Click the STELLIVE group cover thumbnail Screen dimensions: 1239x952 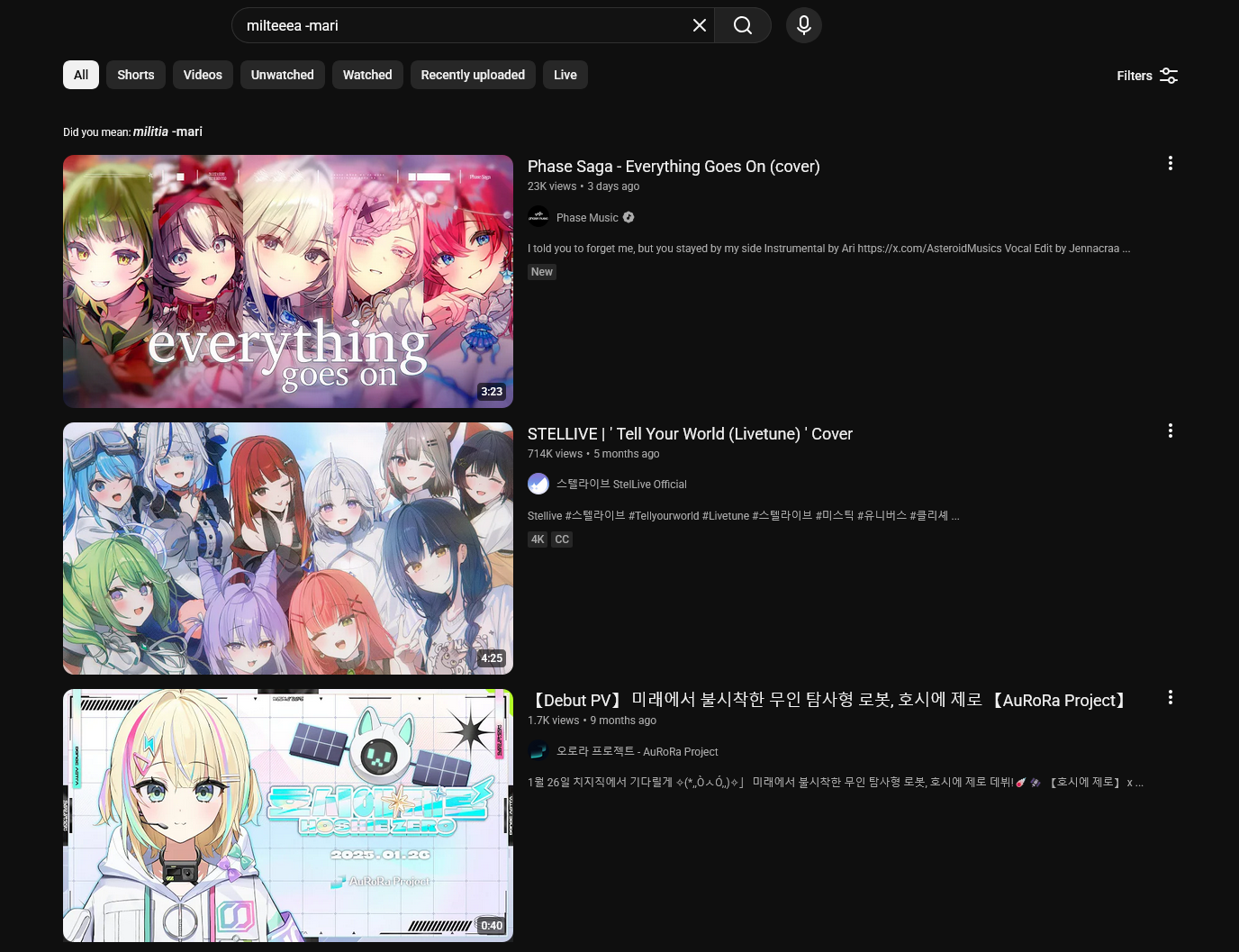pos(288,549)
